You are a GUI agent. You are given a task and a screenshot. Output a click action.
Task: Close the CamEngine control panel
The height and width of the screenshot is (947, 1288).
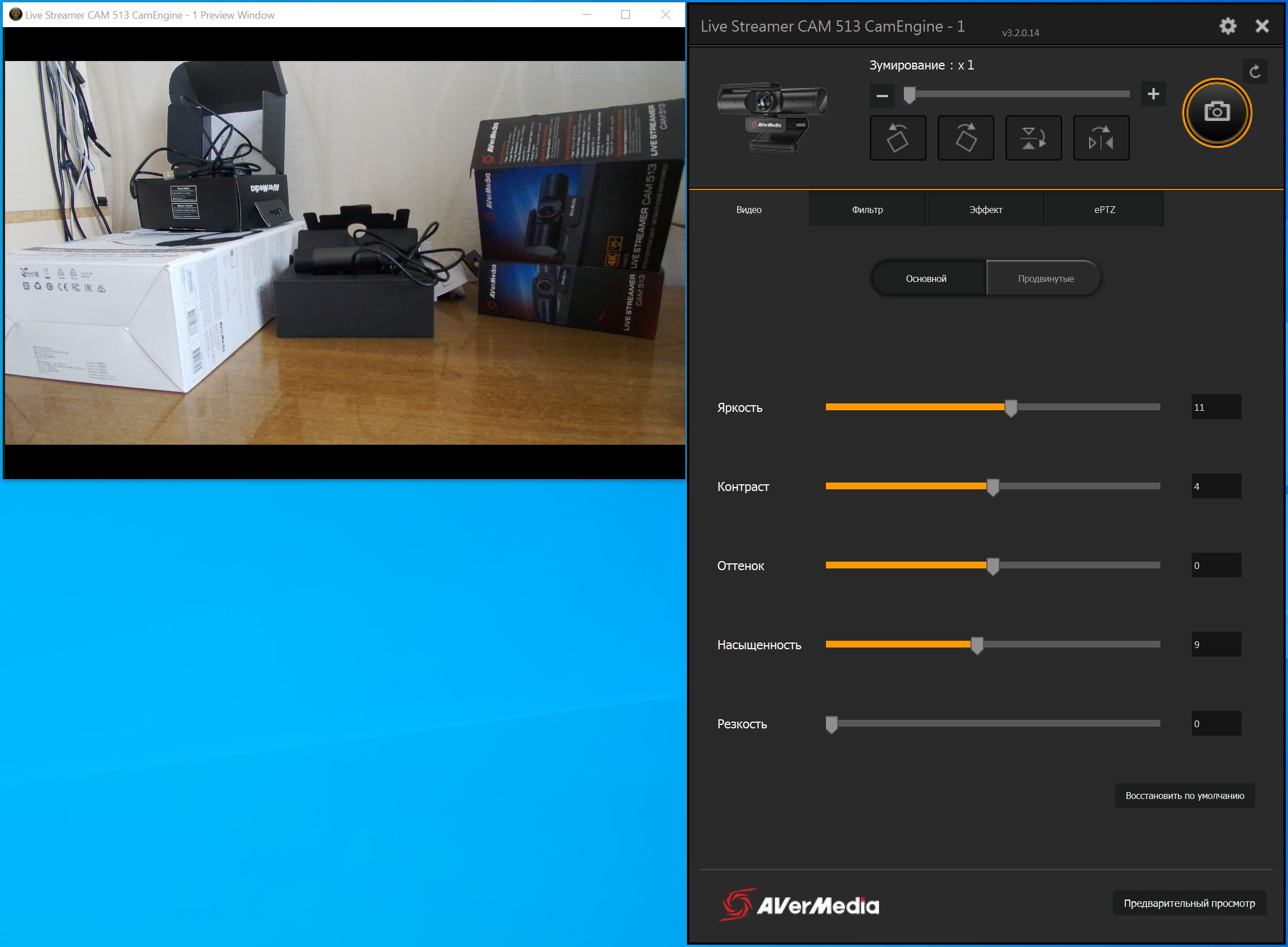click(1261, 26)
